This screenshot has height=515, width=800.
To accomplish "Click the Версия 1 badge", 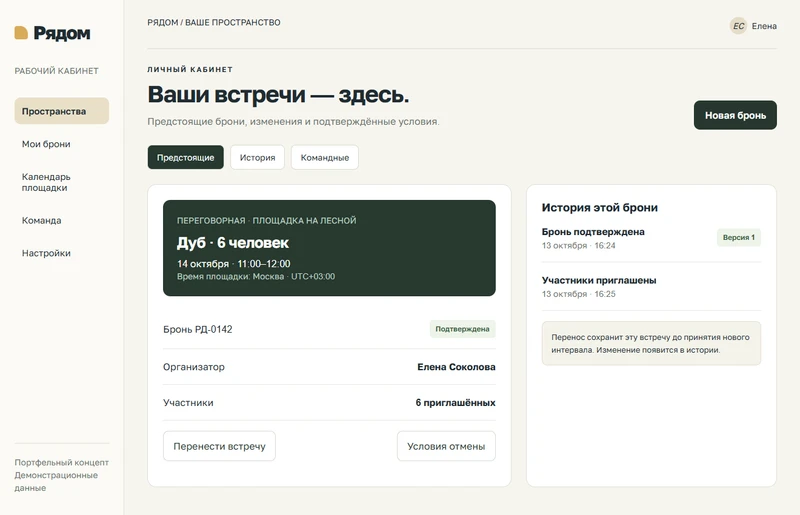I will tap(739, 237).
